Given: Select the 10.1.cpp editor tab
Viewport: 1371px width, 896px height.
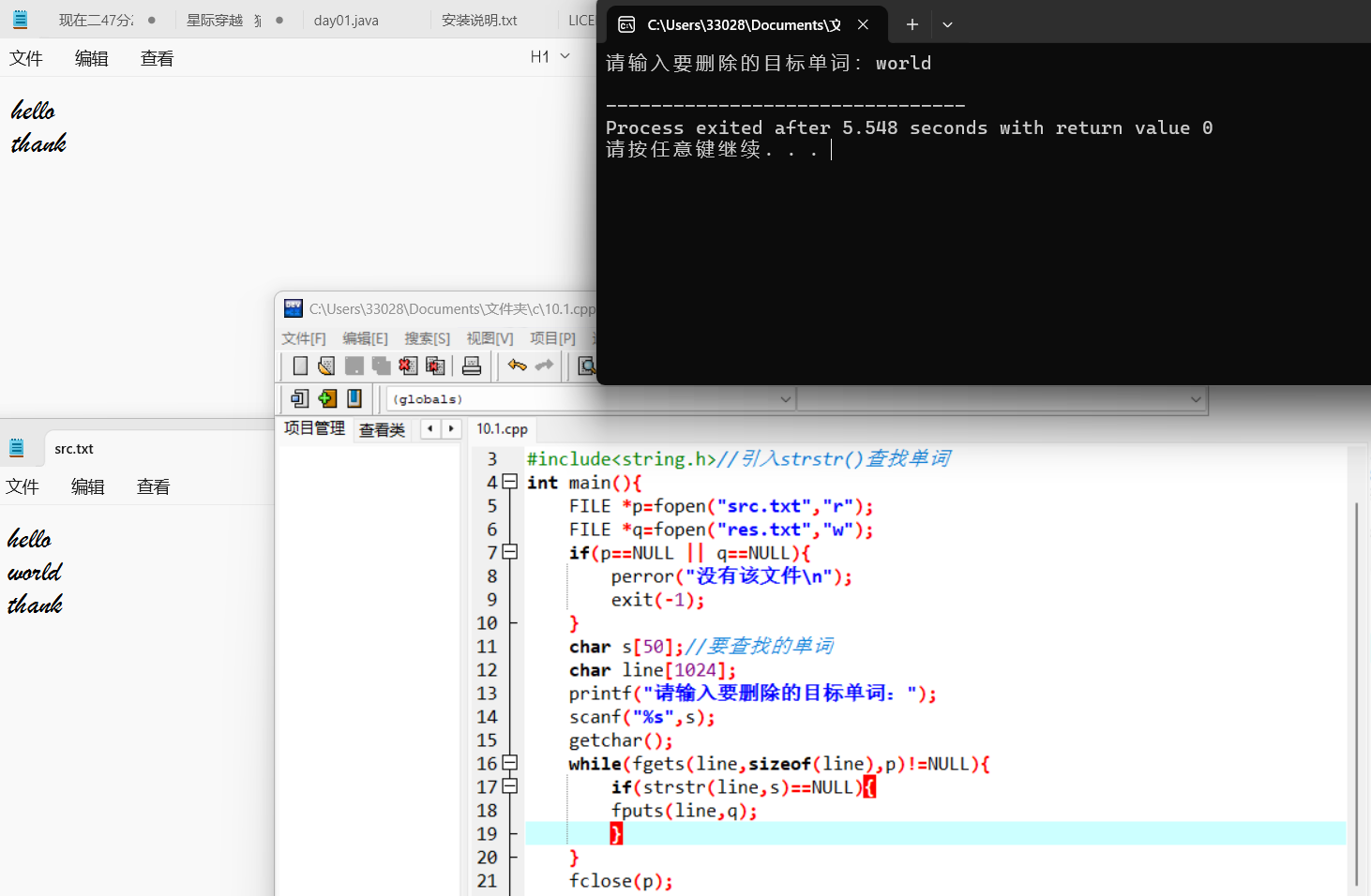Looking at the screenshot, I should pos(502,428).
